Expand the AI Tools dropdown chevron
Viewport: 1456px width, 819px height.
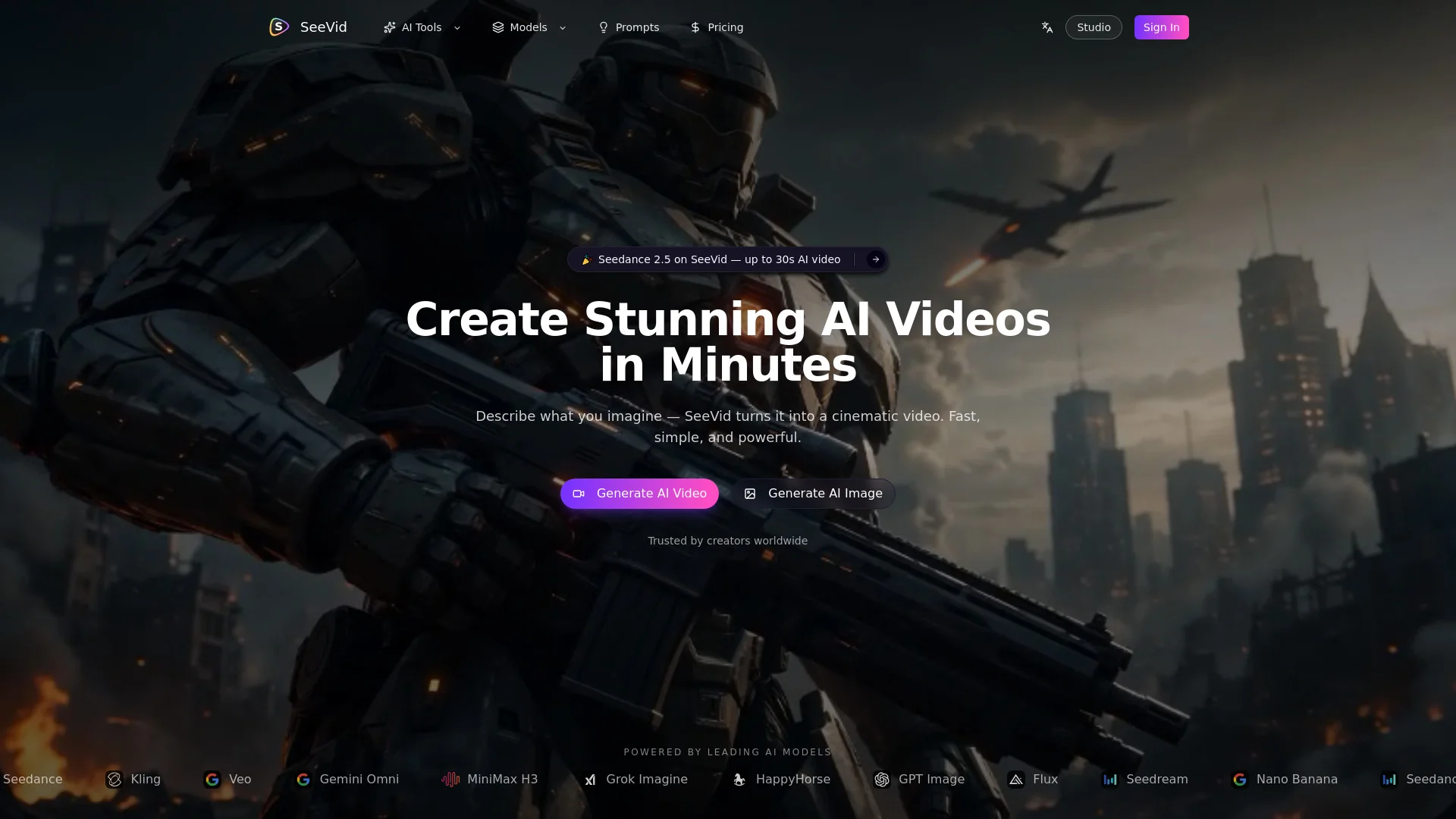click(x=457, y=28)
